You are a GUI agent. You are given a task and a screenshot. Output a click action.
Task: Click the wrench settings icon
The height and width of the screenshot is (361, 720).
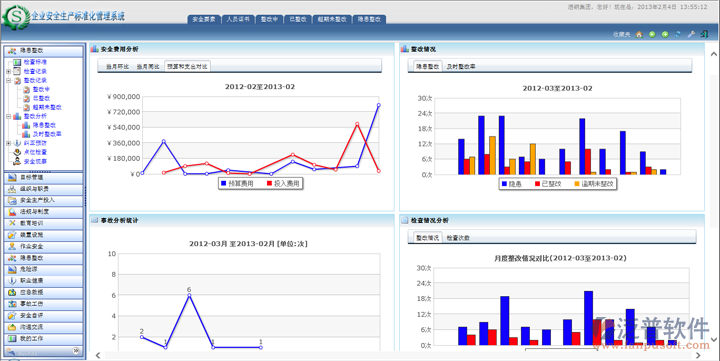click(691, 34)
